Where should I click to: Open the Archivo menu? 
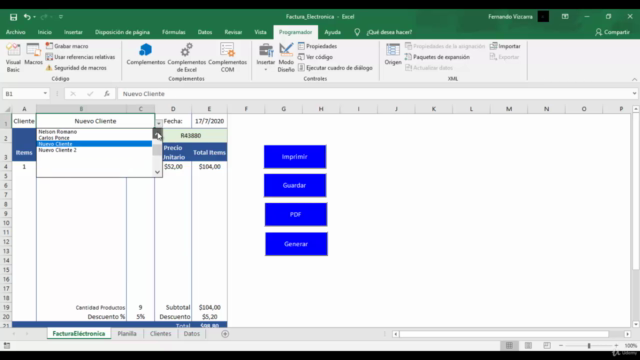[x=16, y=32]
